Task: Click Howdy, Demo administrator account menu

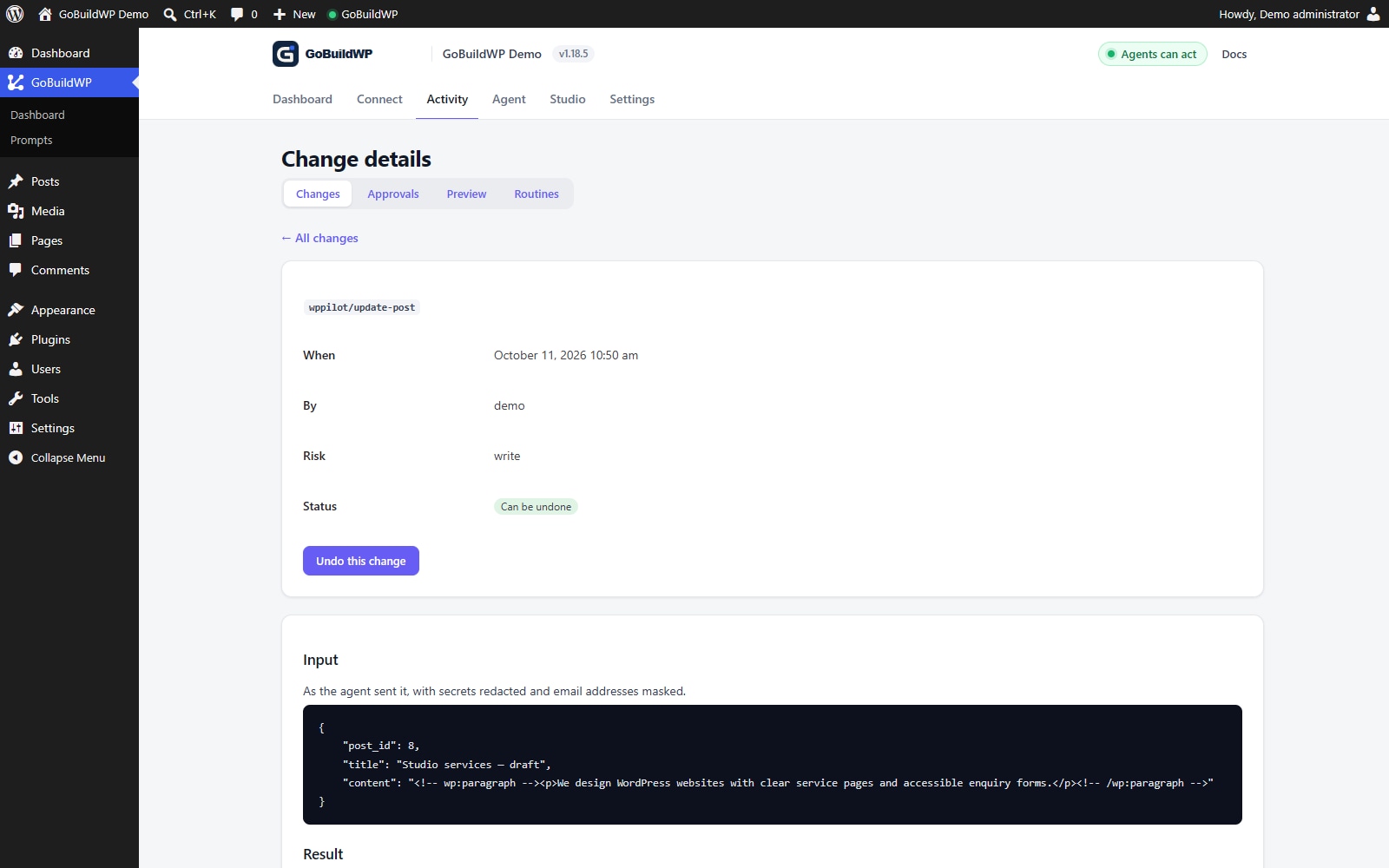Action: 1299,14
